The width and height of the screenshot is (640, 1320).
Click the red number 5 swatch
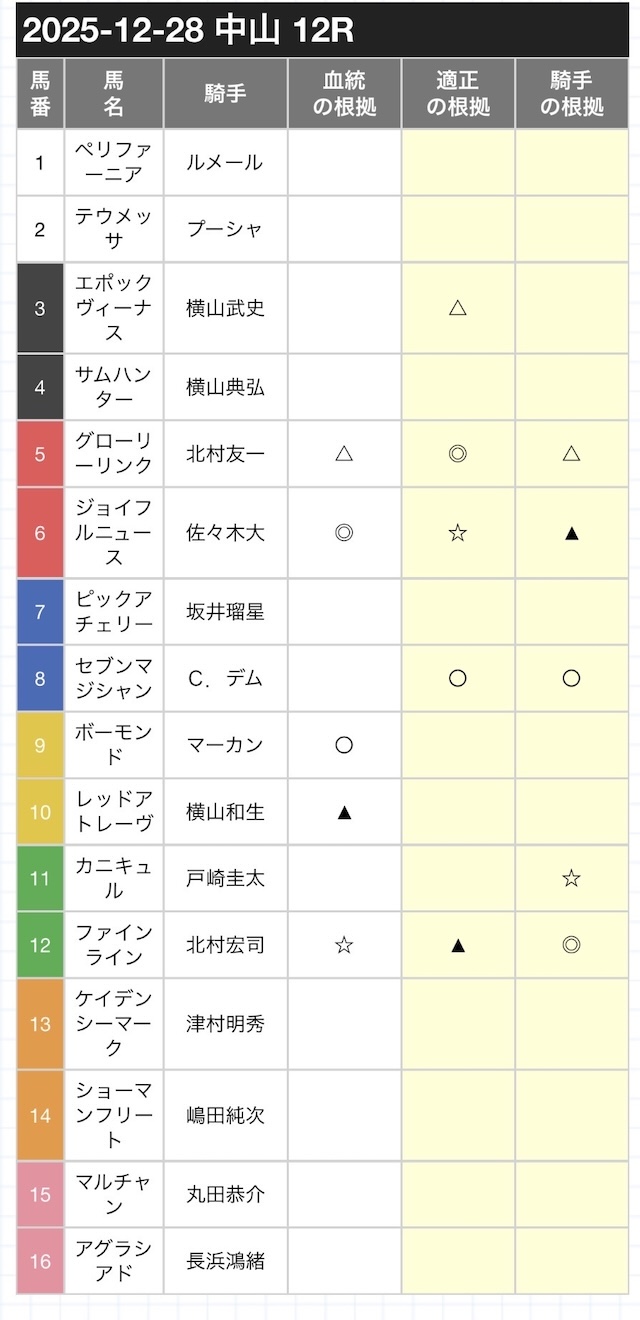[x=40, y=454]
